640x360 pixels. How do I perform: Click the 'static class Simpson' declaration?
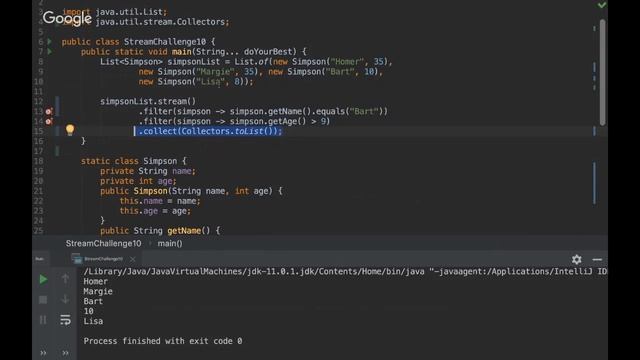tap(133, 161)
